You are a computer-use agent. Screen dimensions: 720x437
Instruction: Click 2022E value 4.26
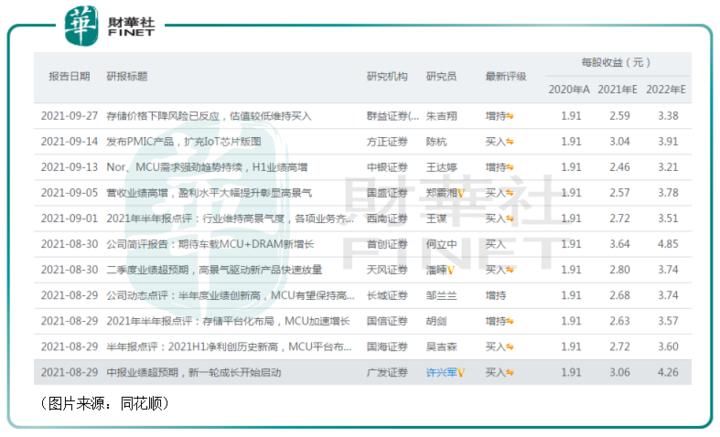[668, 372]
